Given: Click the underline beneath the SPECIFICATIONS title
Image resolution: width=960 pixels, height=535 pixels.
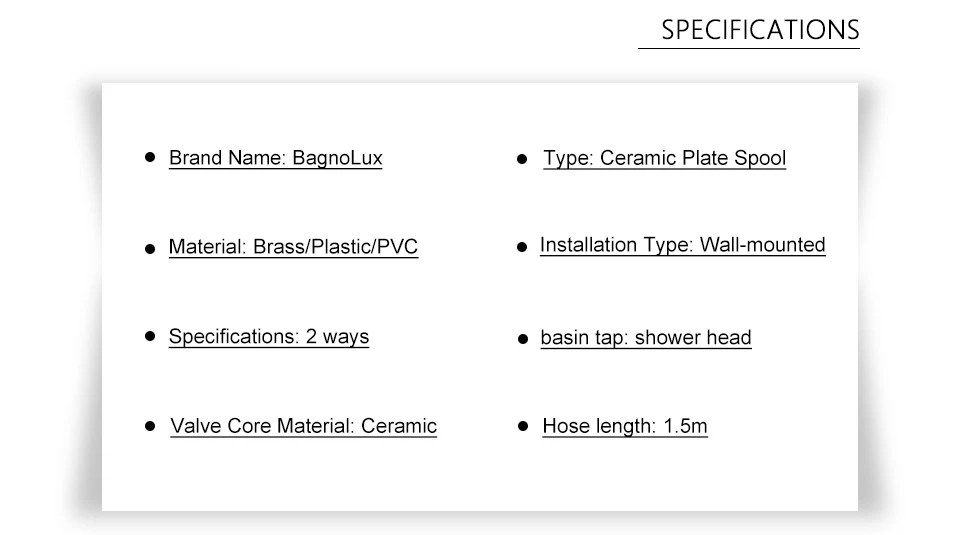Looking at the screenshot, I should [748, 48].
